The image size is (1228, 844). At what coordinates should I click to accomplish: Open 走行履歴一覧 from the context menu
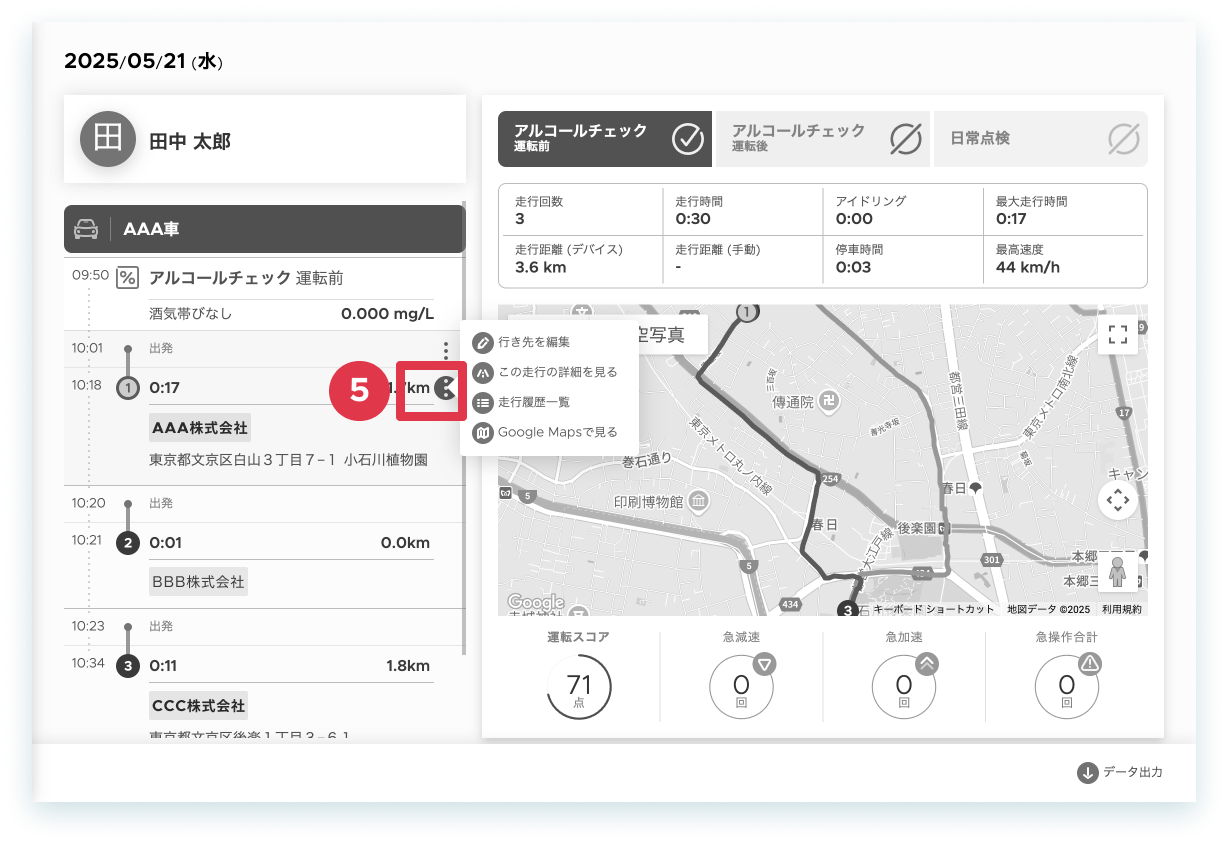pos(521,402)
